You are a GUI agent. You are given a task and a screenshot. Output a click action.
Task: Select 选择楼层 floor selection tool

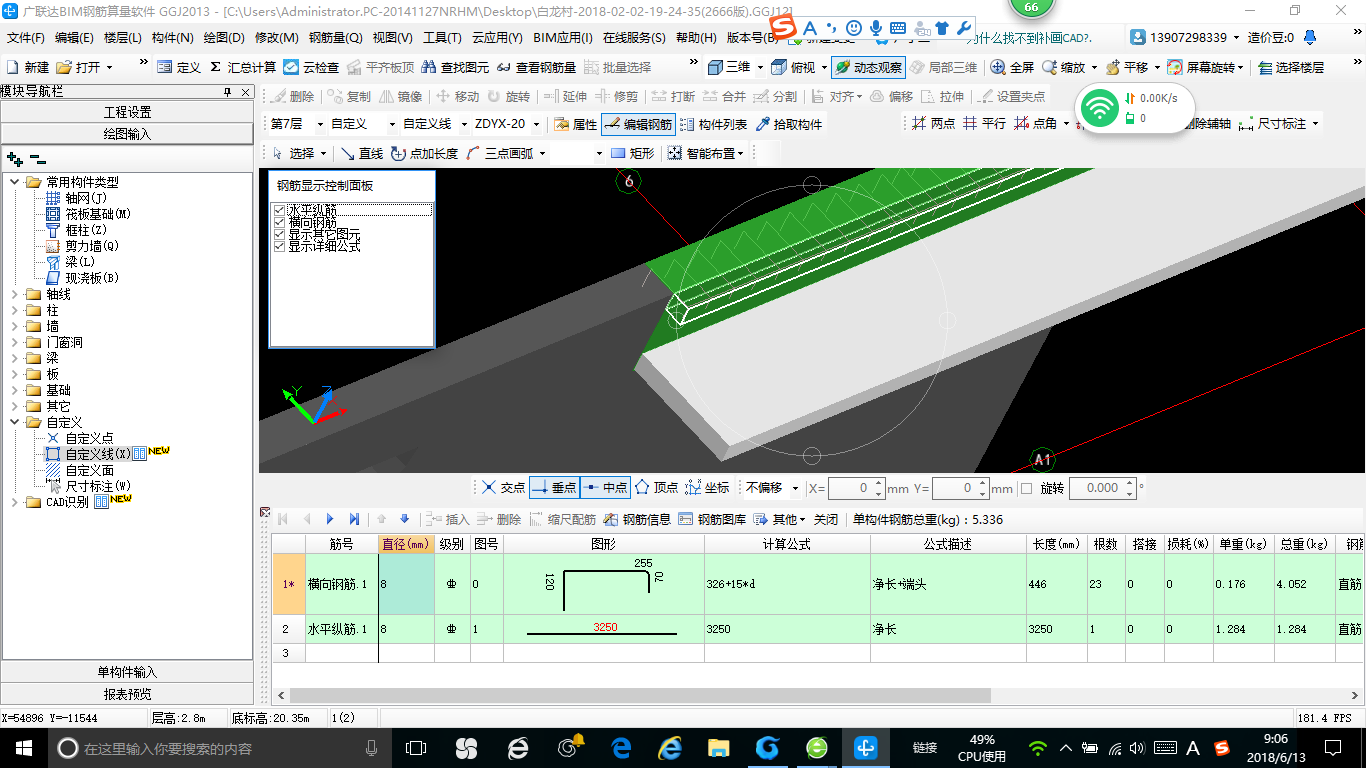tap(1291, 67)
